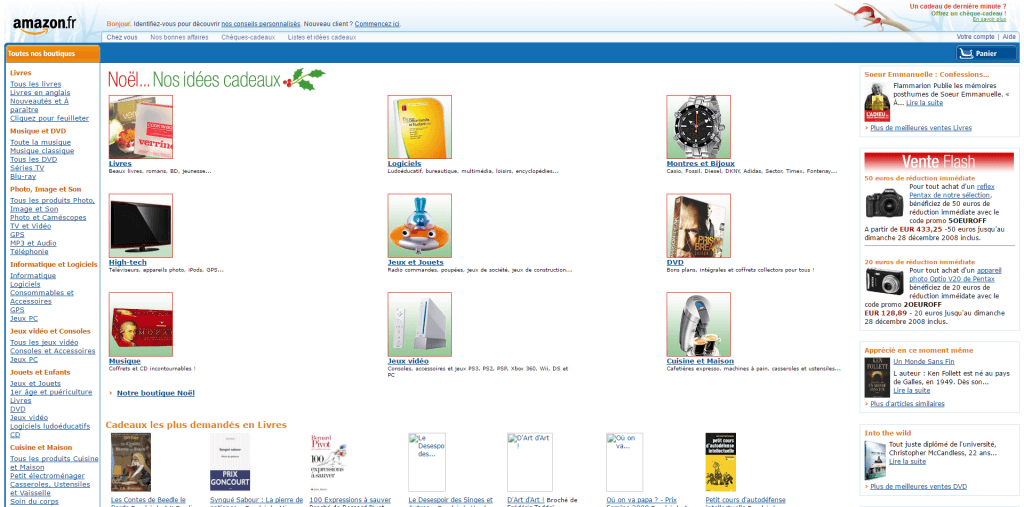Click the En savoir plus link

pyautogui.click(x=989, y=19)
